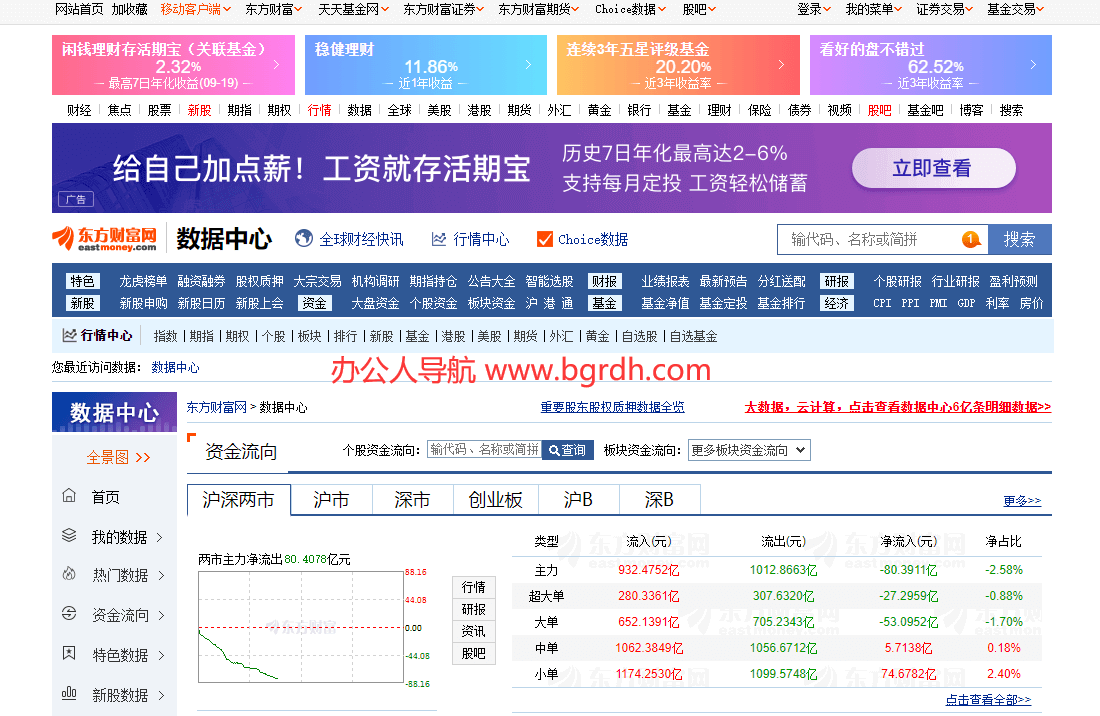Switch to 沪B tab
The height and width of the screenshot is (716, 1100).
click(578, 499)
